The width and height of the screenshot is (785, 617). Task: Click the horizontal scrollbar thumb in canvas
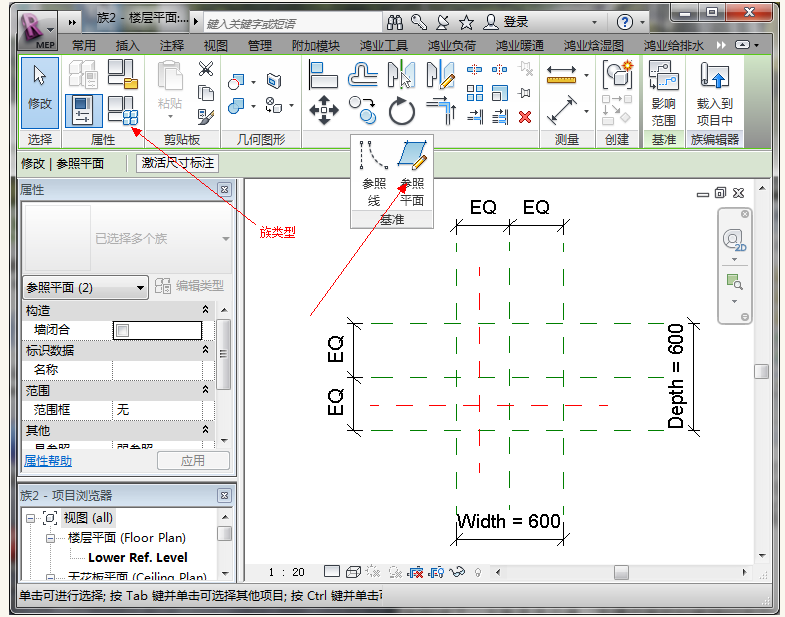620,572
